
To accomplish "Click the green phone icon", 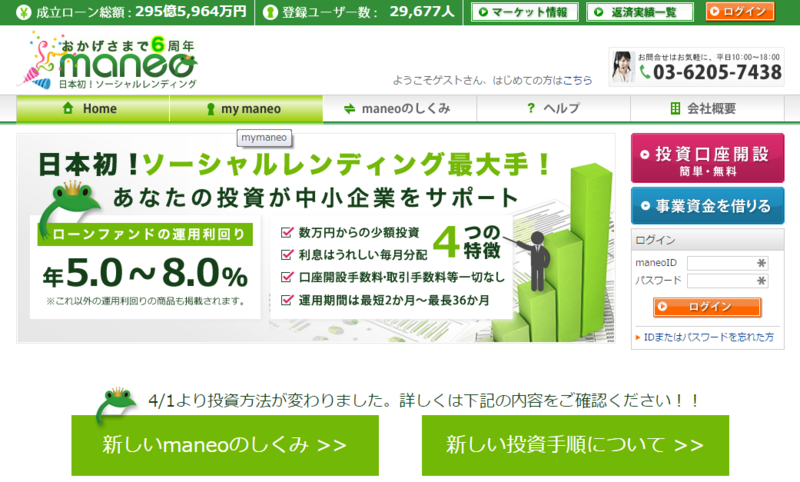I will pos(645,72).
